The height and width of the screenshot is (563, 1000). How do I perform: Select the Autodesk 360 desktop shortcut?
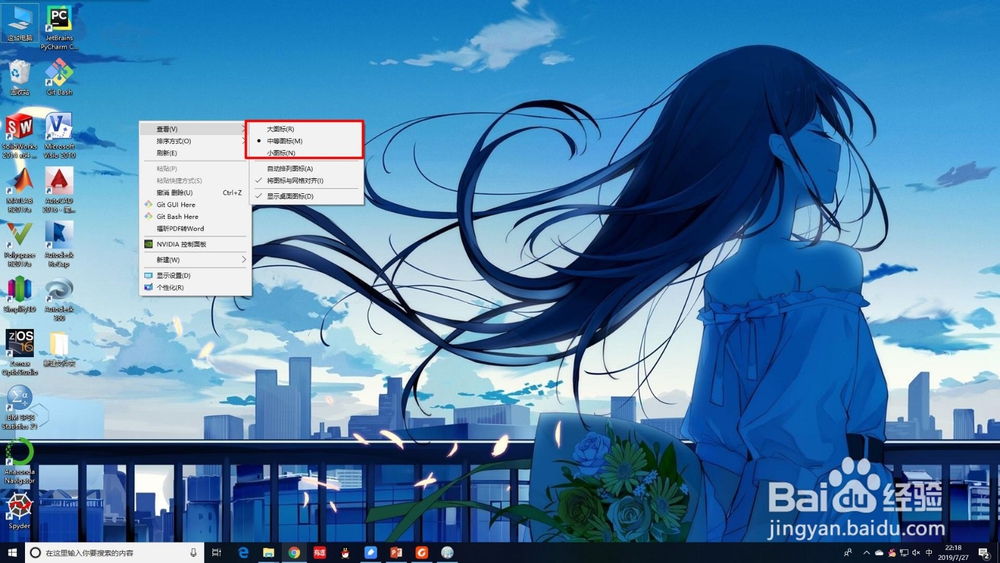point(59,298)
